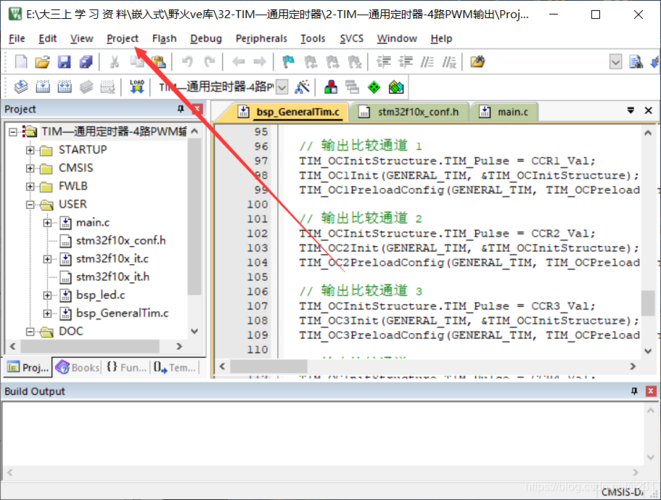Expand the FWLB group
This screenshot has width=661, height=500.
30,186
